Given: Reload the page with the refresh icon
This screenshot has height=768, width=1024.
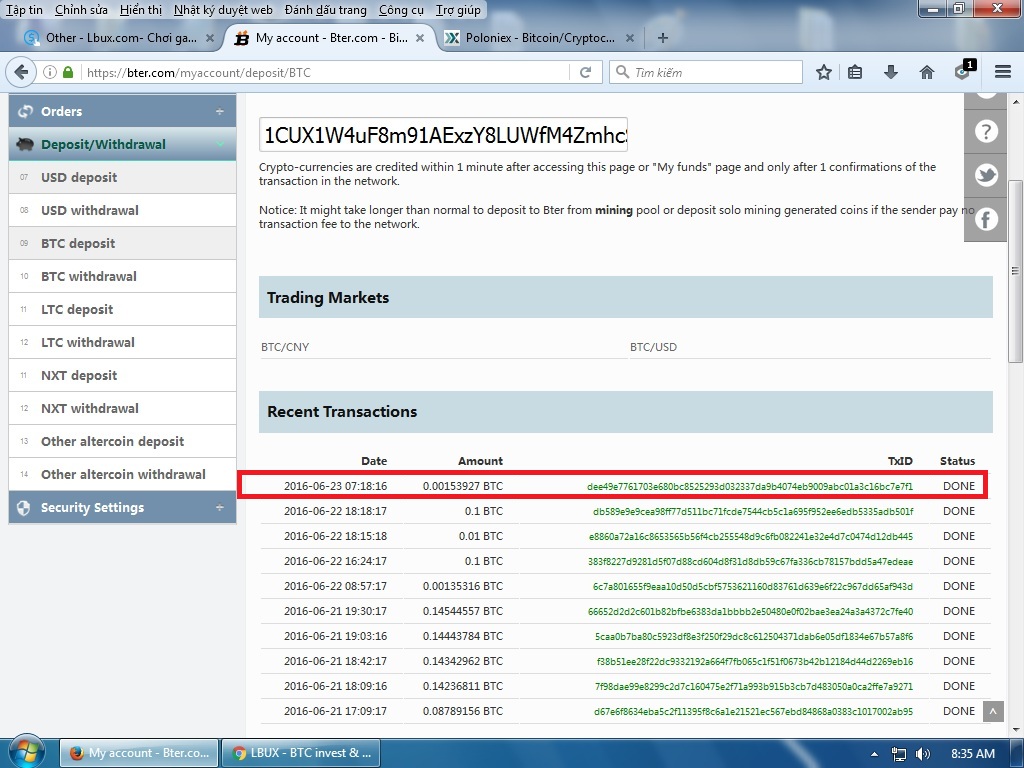Looking at the screenshot, I should click(x=586, y=72).
